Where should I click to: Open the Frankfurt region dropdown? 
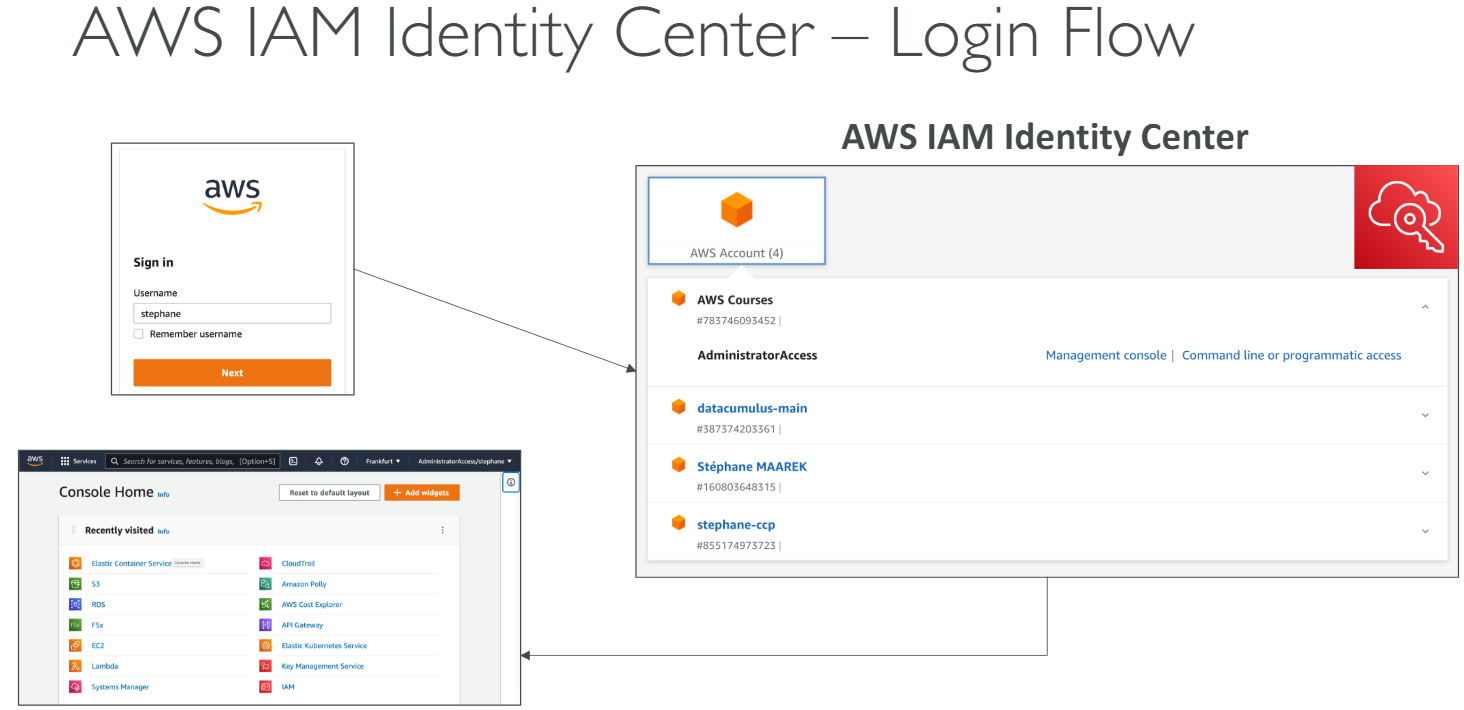click(x=383, y=461)
